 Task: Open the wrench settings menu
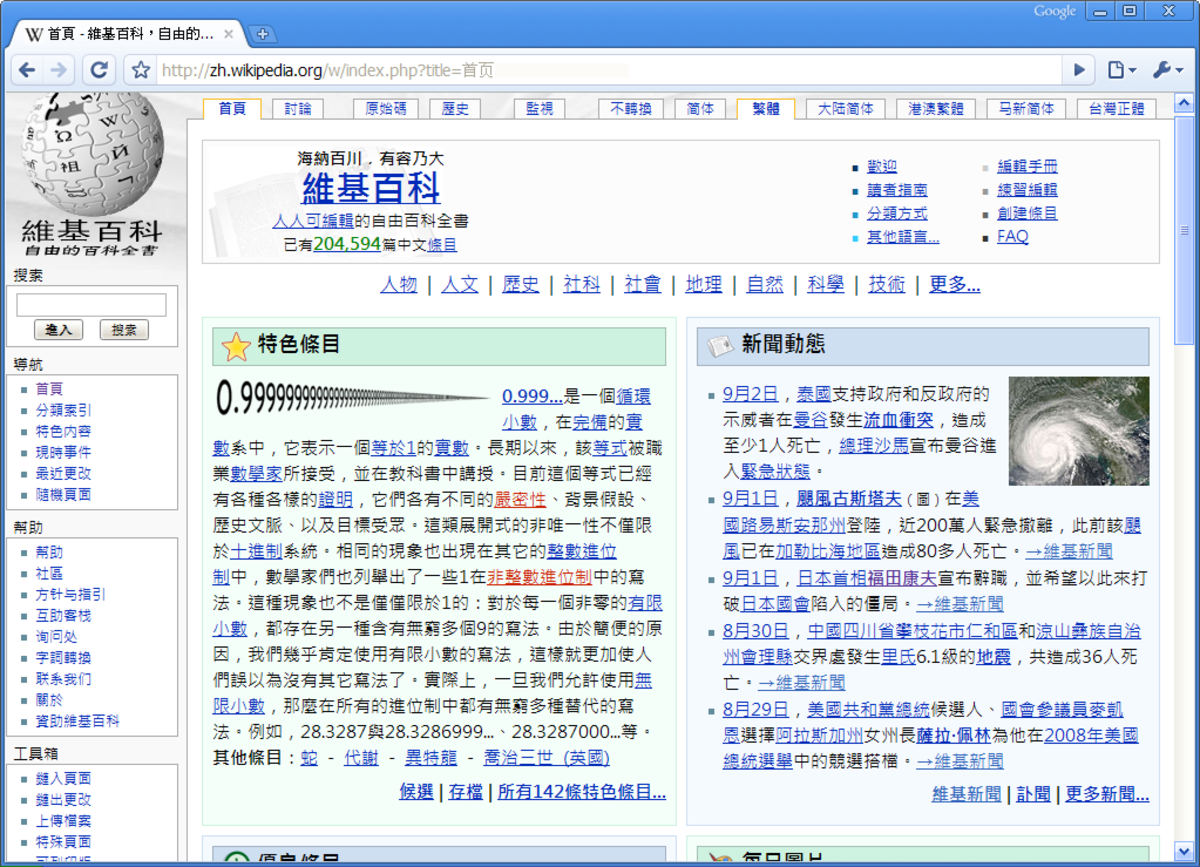1167,70
